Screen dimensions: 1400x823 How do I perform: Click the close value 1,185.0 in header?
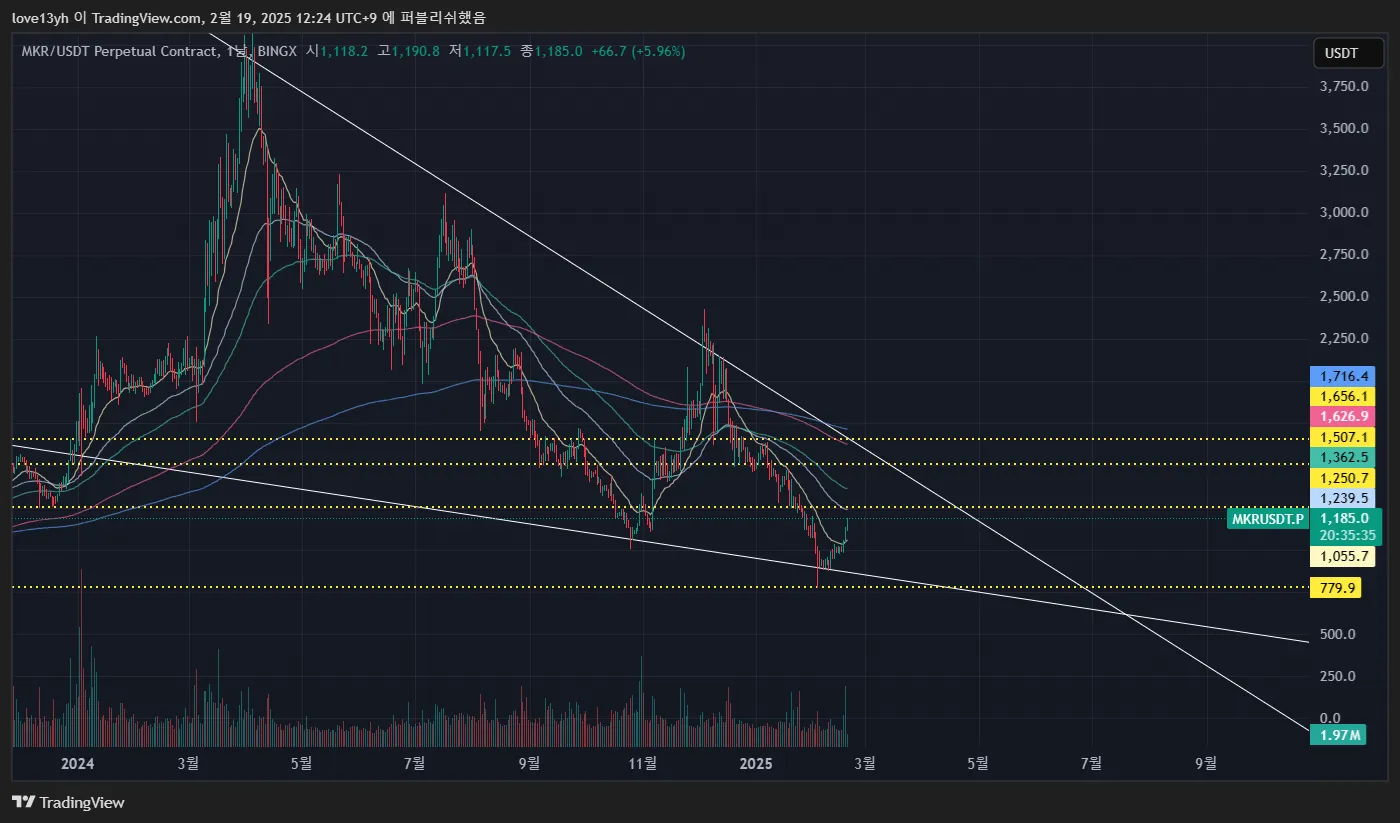click(559, 51)
